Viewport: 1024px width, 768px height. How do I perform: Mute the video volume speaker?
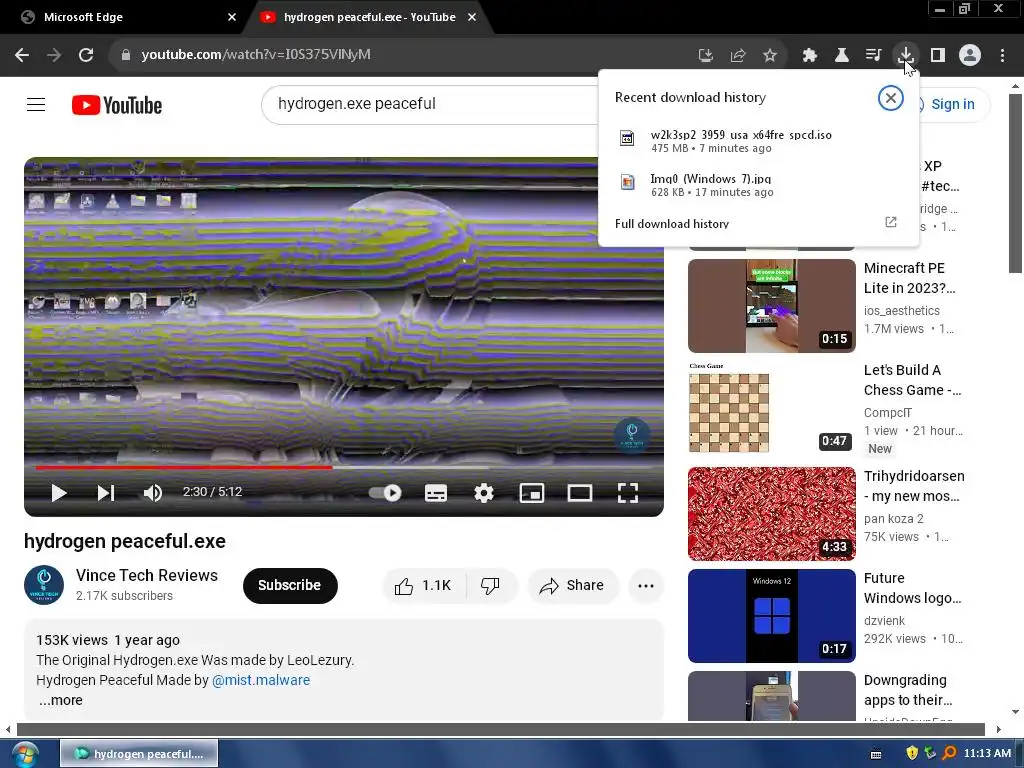click(152, 493)
